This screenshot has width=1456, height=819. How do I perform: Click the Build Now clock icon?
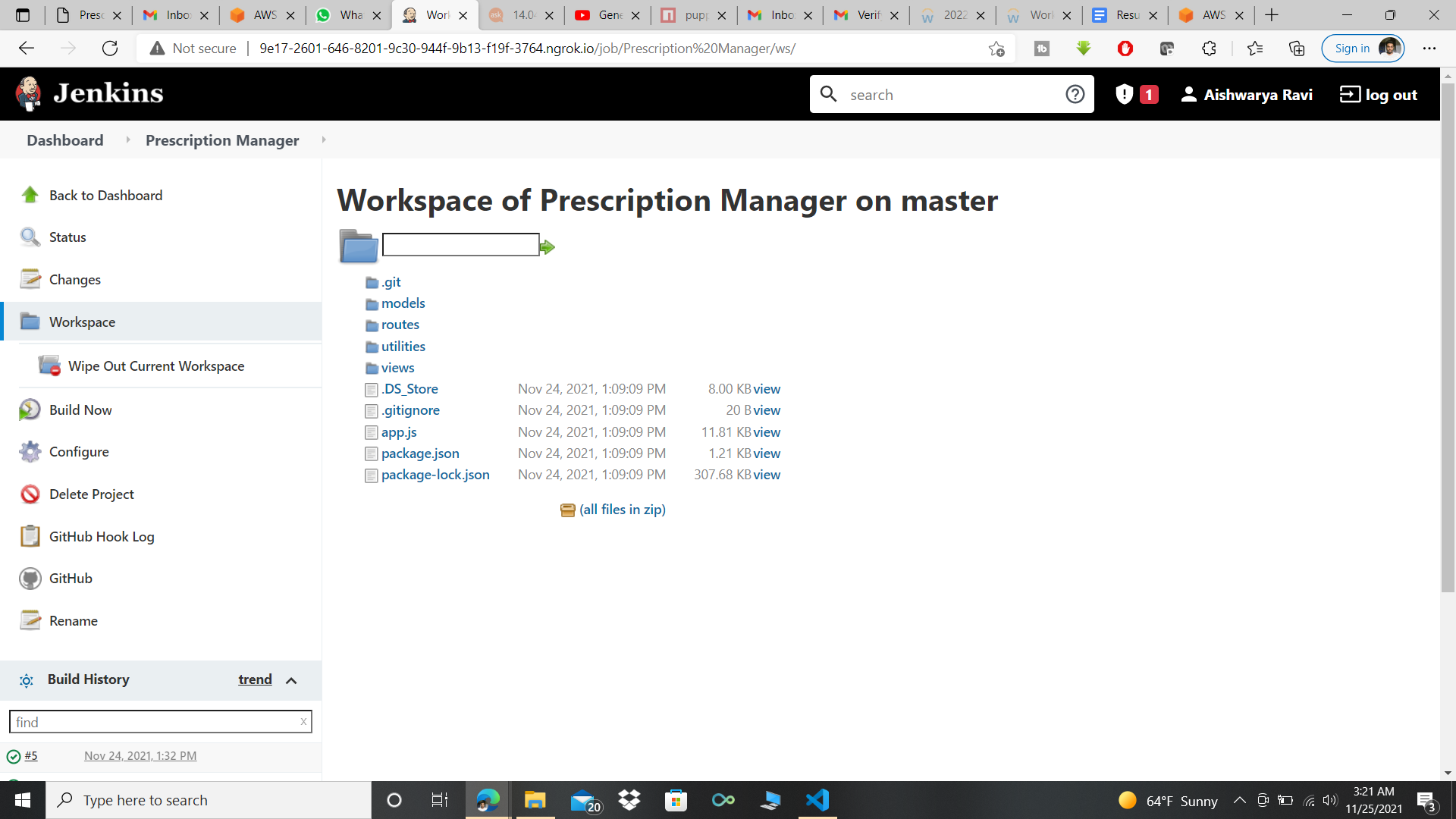(x=30, y=409)
